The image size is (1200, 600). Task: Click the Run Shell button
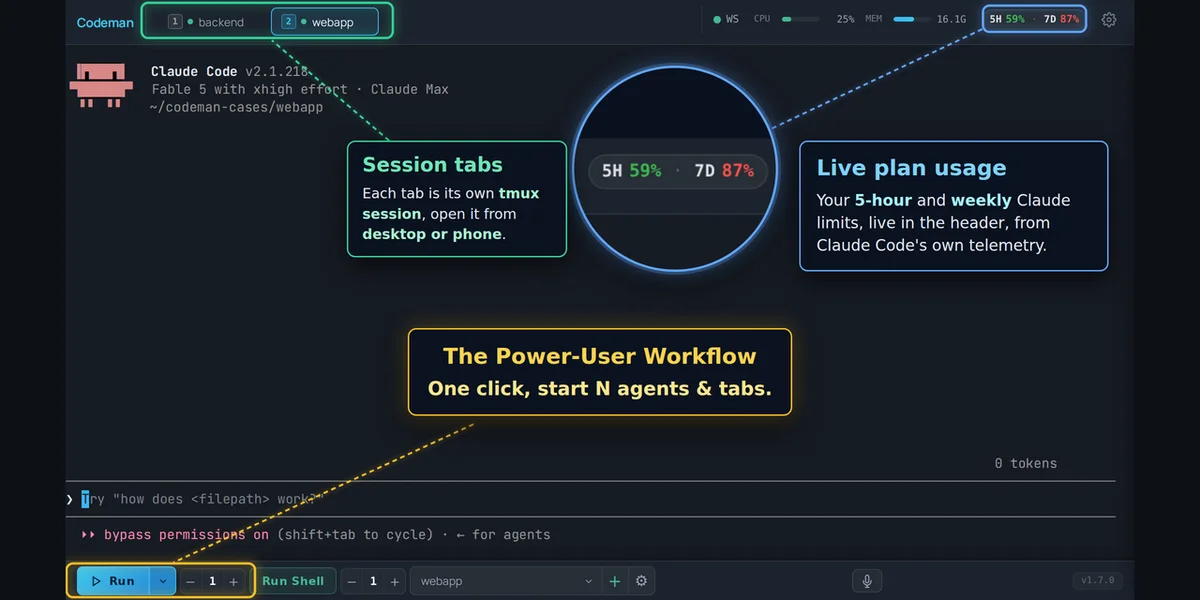tap(293, 581)
